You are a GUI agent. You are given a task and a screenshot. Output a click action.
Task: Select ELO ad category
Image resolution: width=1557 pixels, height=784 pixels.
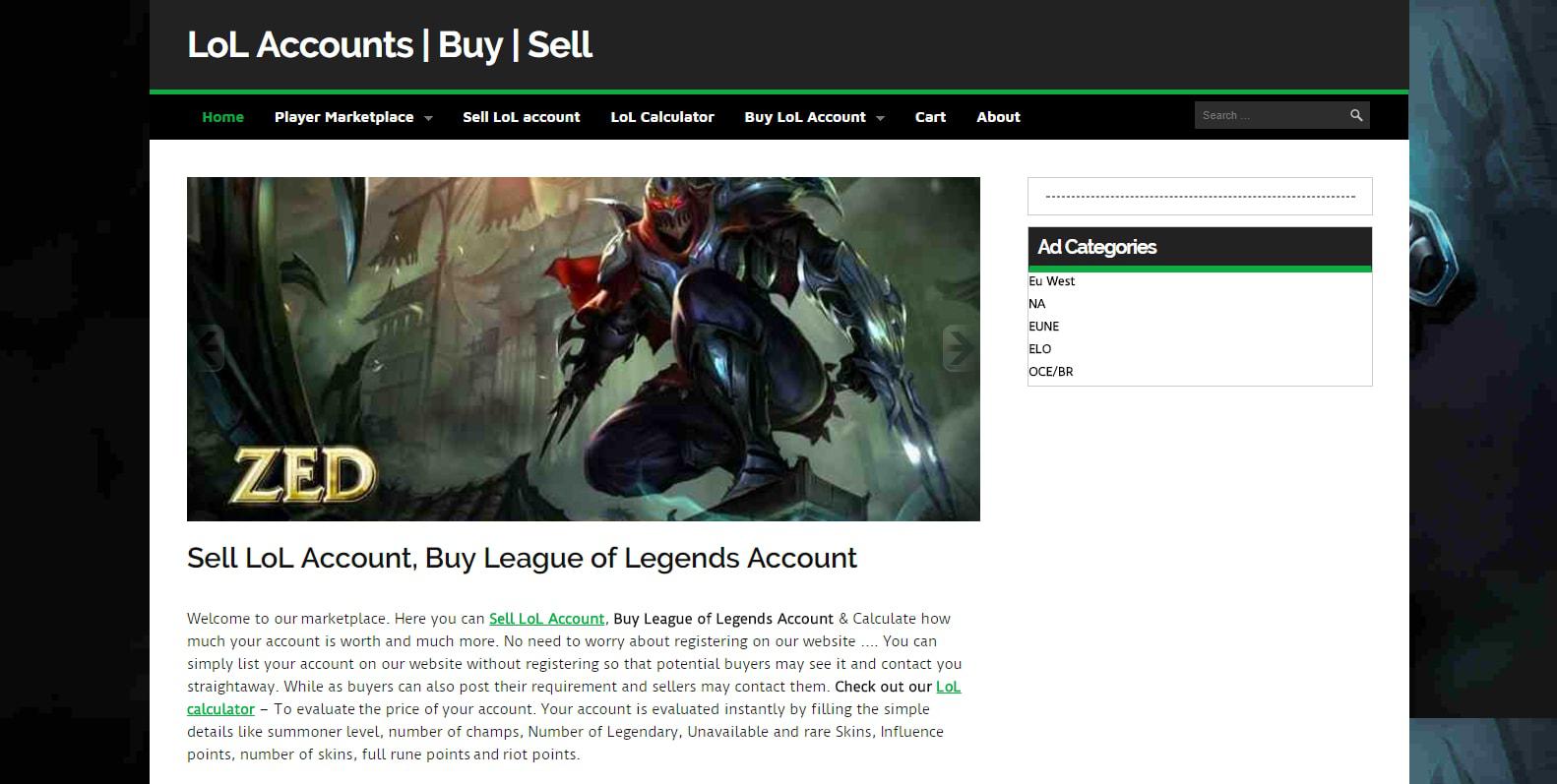coord(1039,349)
